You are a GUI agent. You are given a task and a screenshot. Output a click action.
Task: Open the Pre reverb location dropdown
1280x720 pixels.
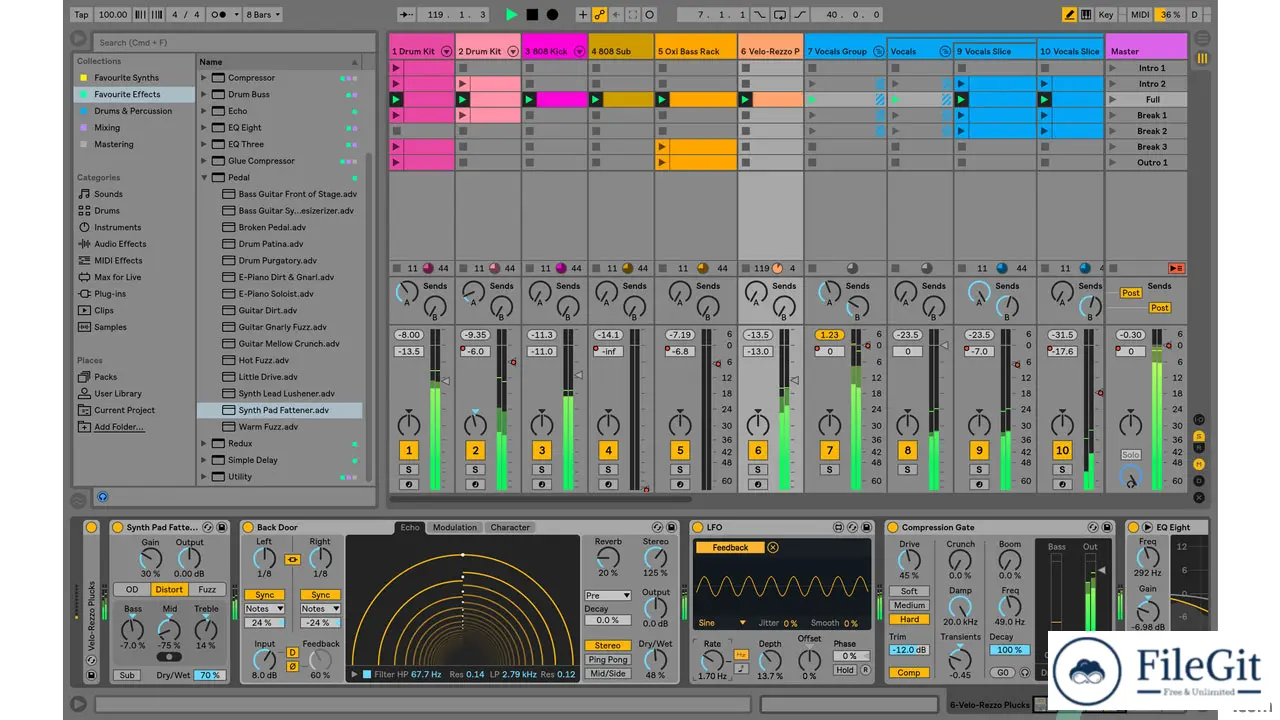point(608,595)
